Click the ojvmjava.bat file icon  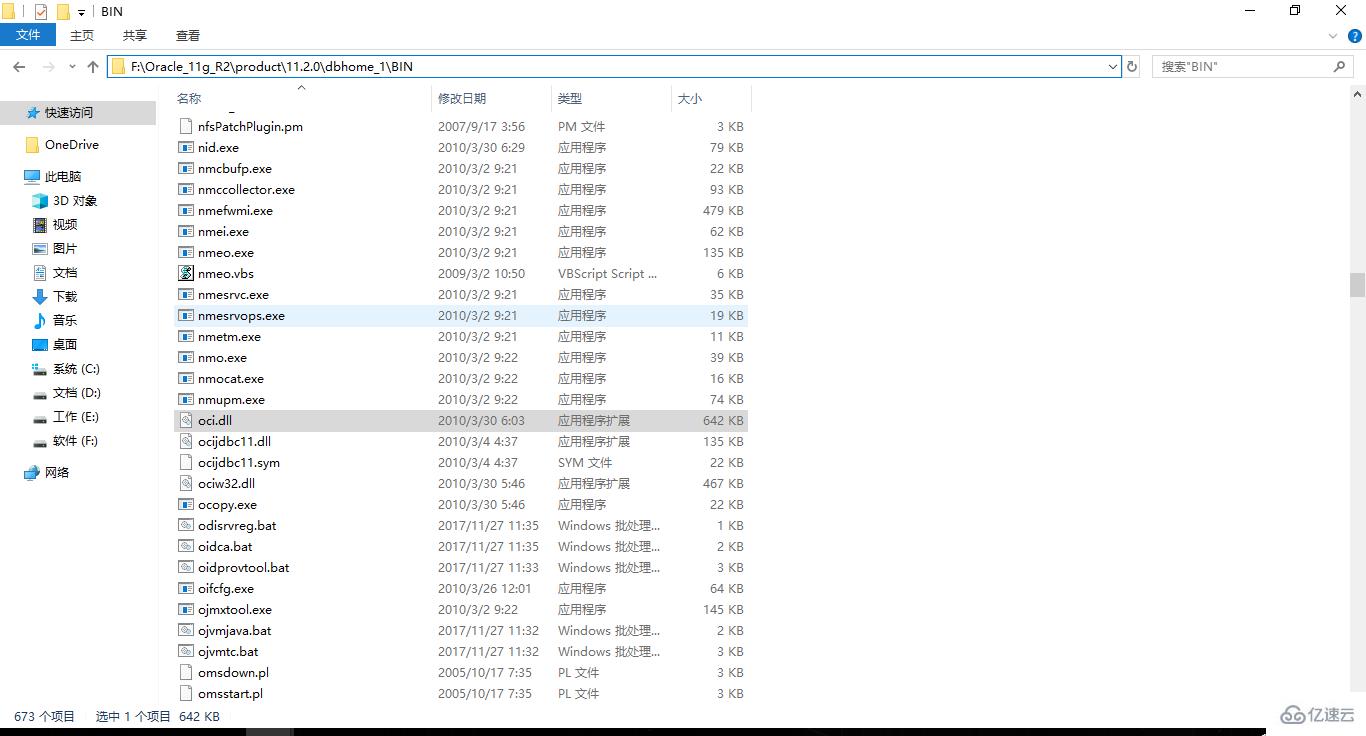(185, 630)
